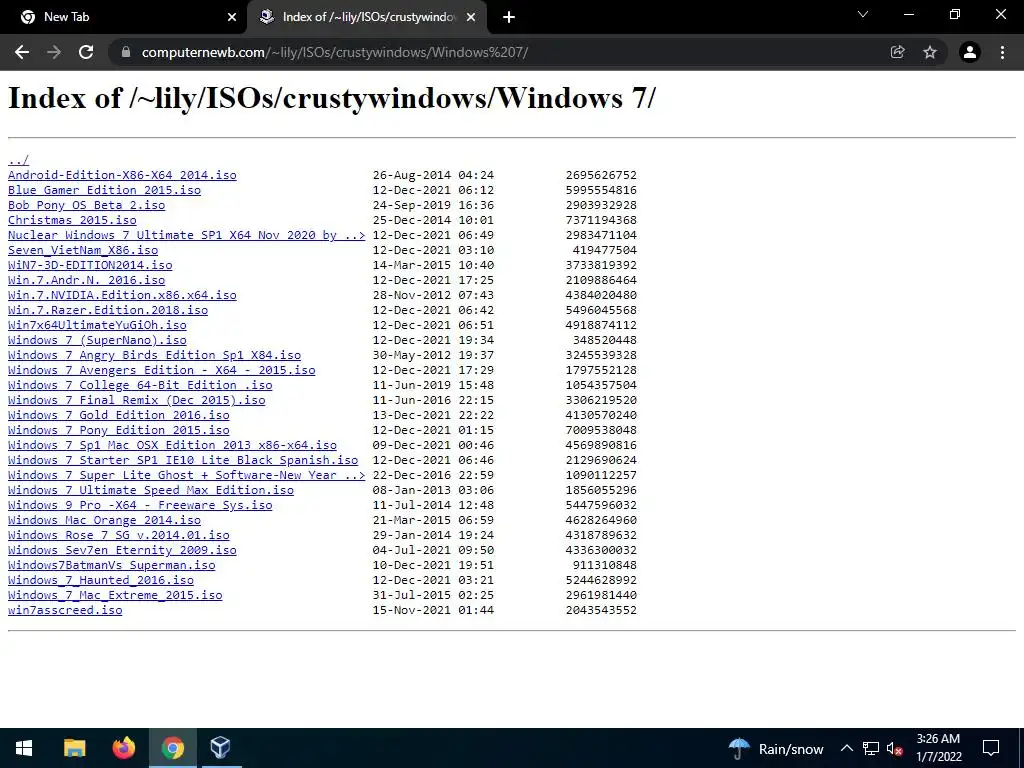Screen dimensions: 1024x768
Task: Click file size 2695626752 text
Action: (601, 175)
